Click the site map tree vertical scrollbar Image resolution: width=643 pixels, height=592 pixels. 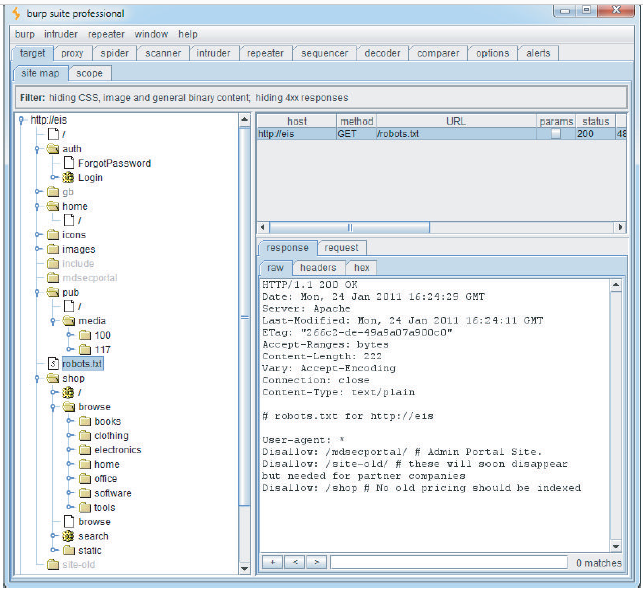(x=244, y=318)
